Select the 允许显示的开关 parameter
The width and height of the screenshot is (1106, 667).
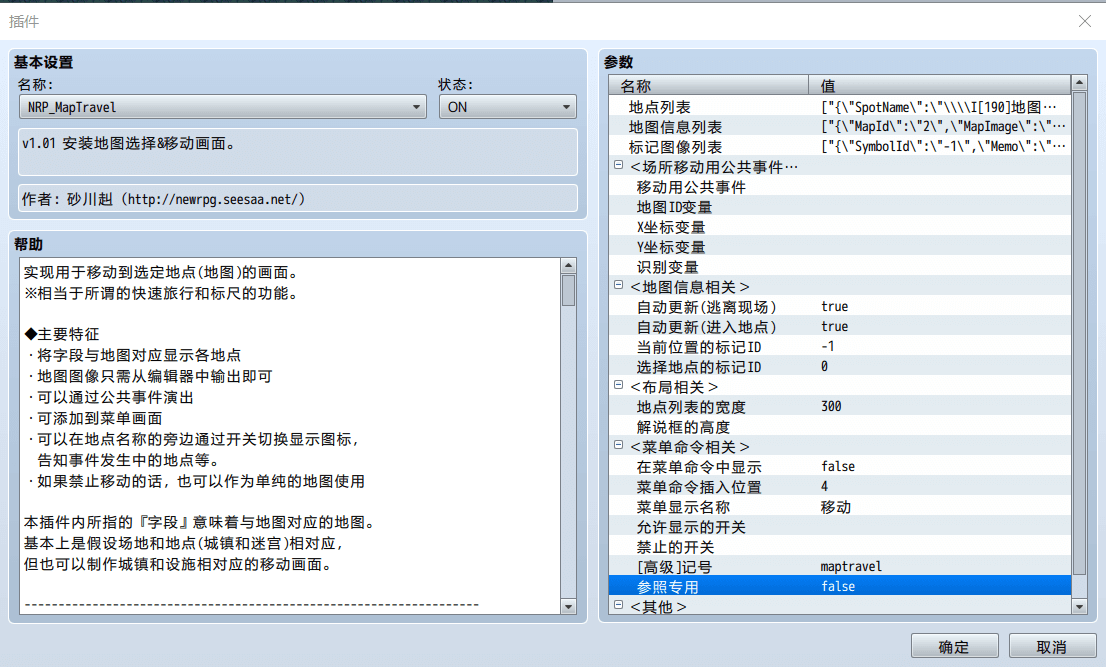point(839,527)
